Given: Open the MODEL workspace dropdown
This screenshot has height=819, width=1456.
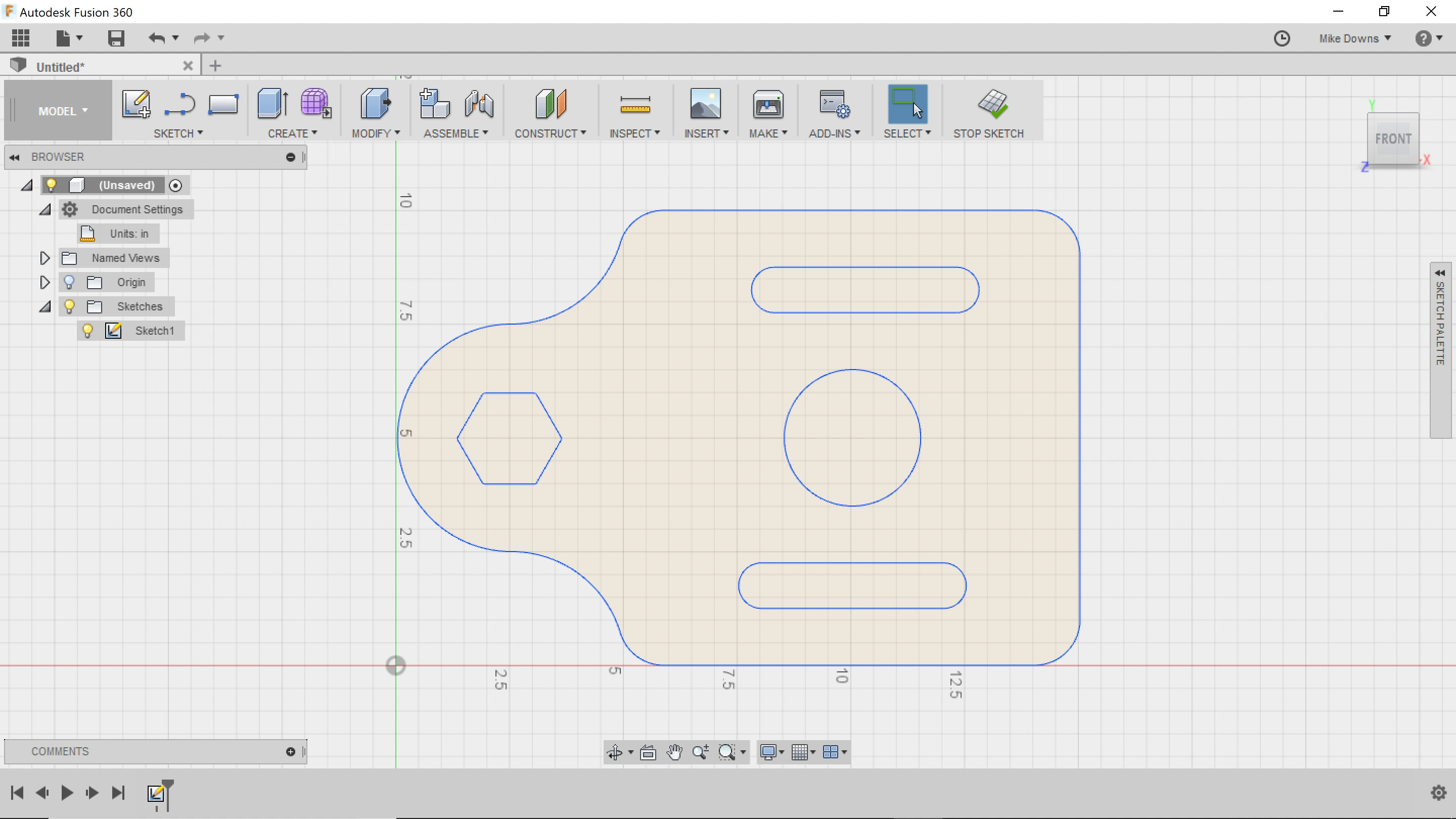Looking at the screenshot, I should [x=62, y=111].
